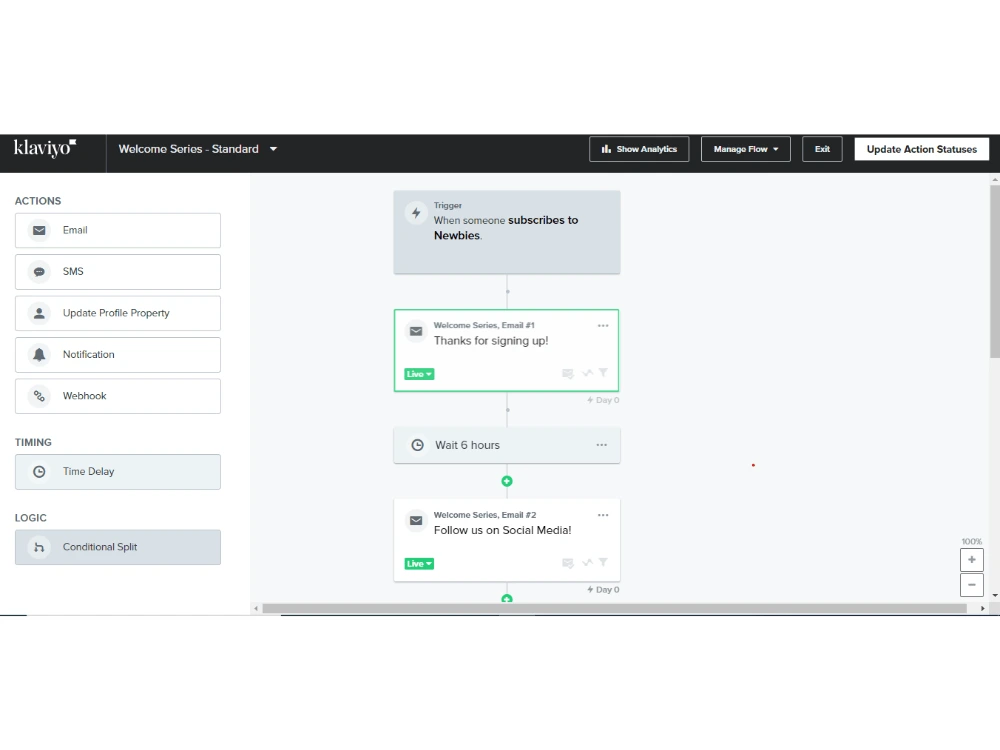Image resolution: width=1000 pixels, height=750 pixels.
Task: Expand the Manage Flow dropdown
Action: tap(745, 148)
